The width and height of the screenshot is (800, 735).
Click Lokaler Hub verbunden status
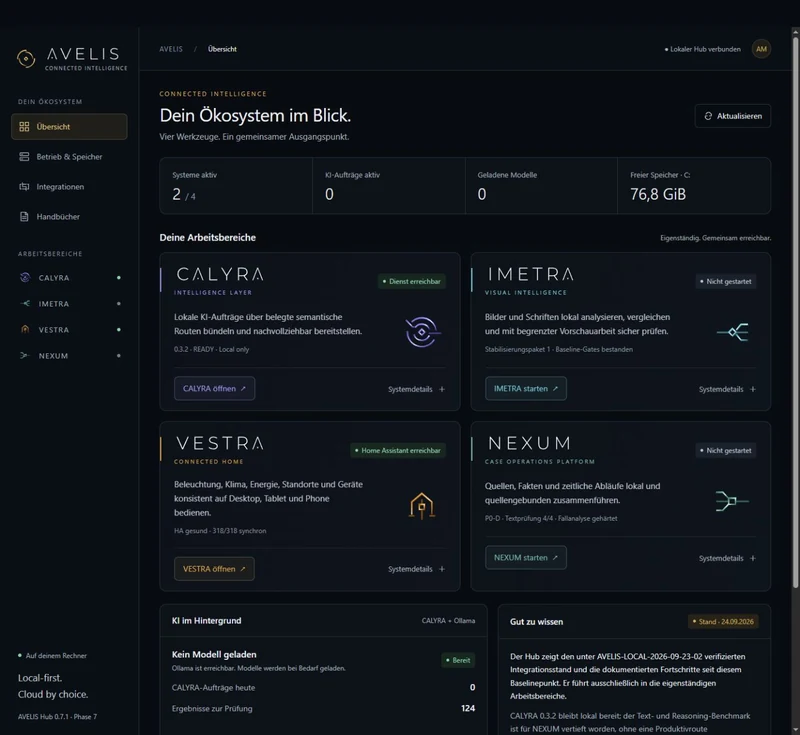pyautogui.click(x=703, y=49)
